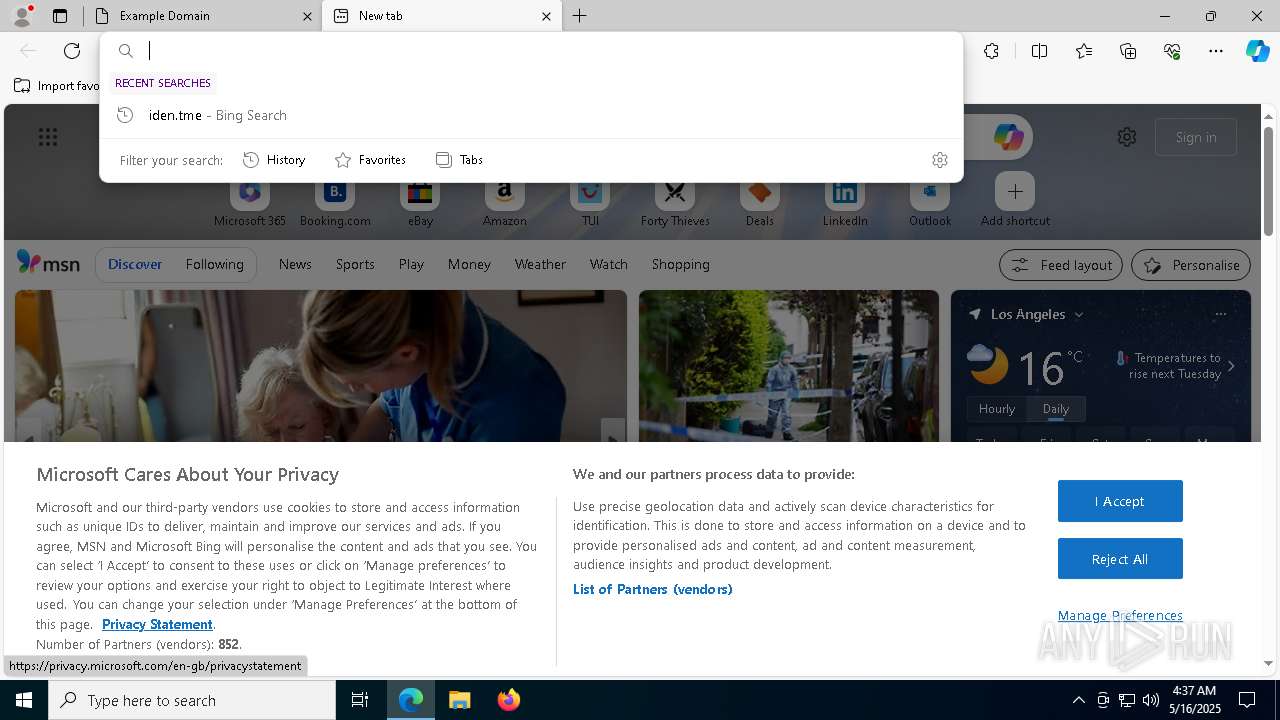1280x720 pixels.
Task: Open Settings and more ellipsis menu
Action: (x=1216, y=51)
